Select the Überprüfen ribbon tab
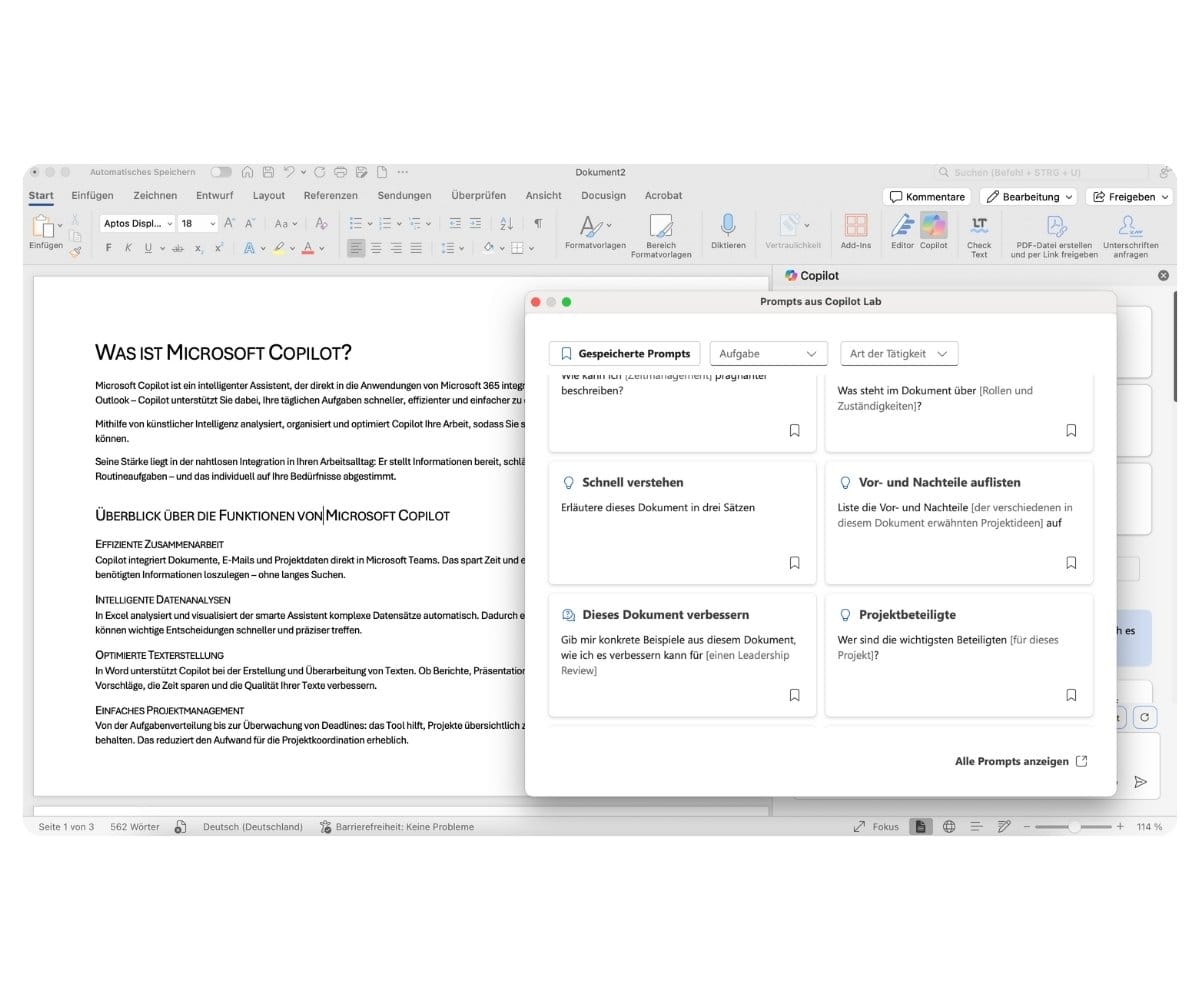 coord(479,196)
